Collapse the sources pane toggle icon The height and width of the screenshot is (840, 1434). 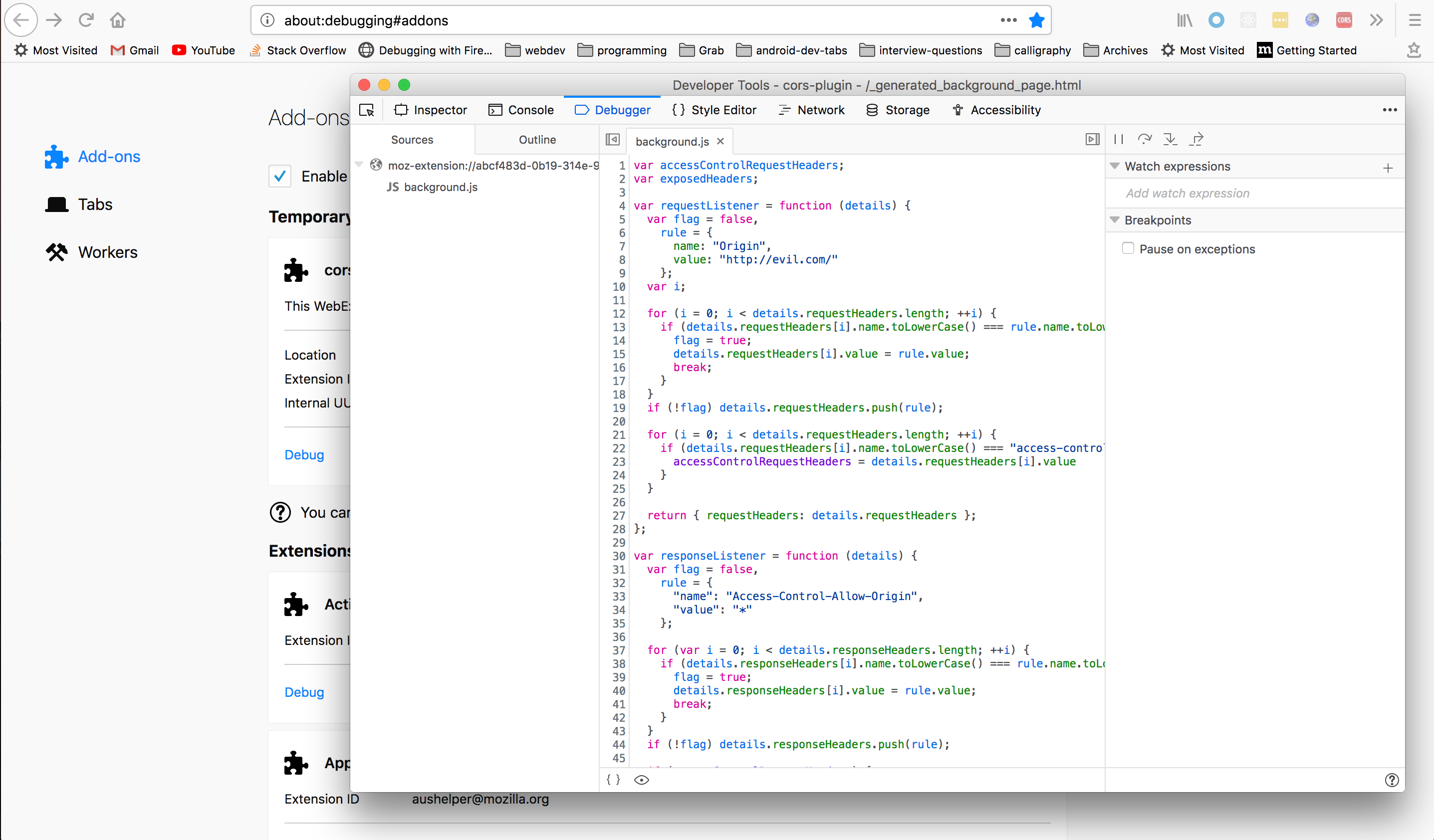[x=613, y=139]
